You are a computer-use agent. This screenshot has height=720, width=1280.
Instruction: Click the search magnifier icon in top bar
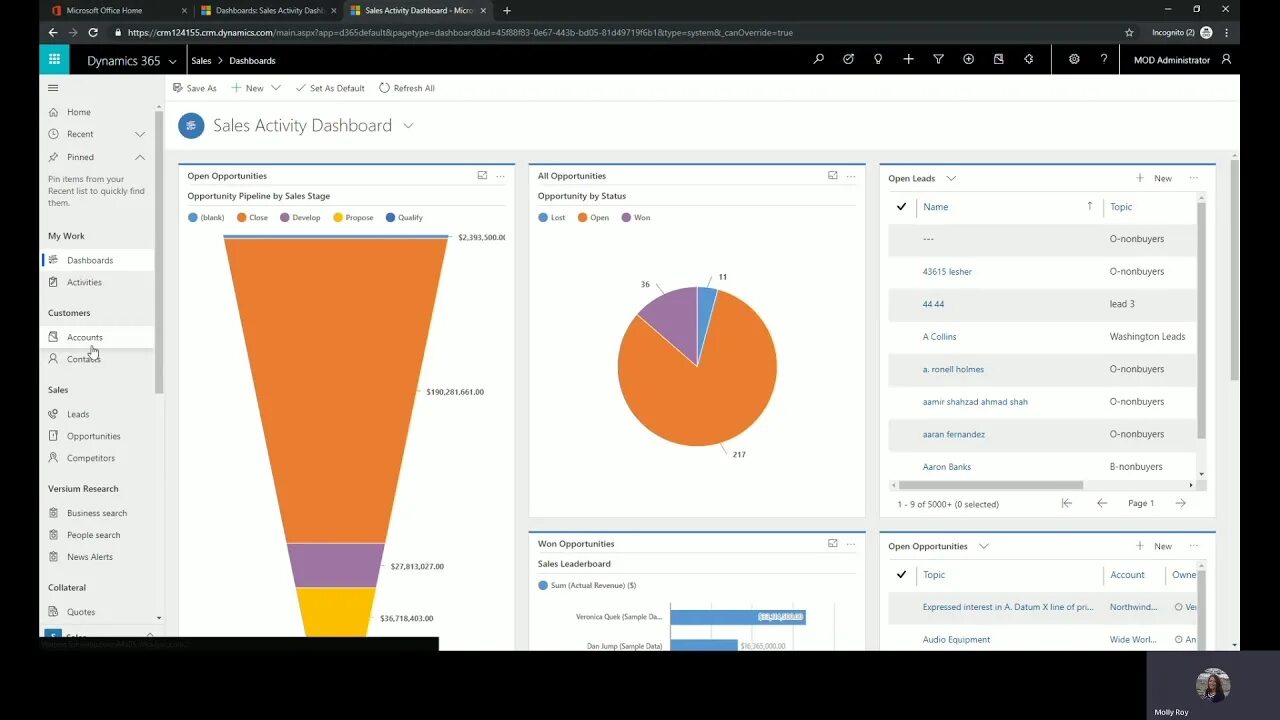[818, 60]
